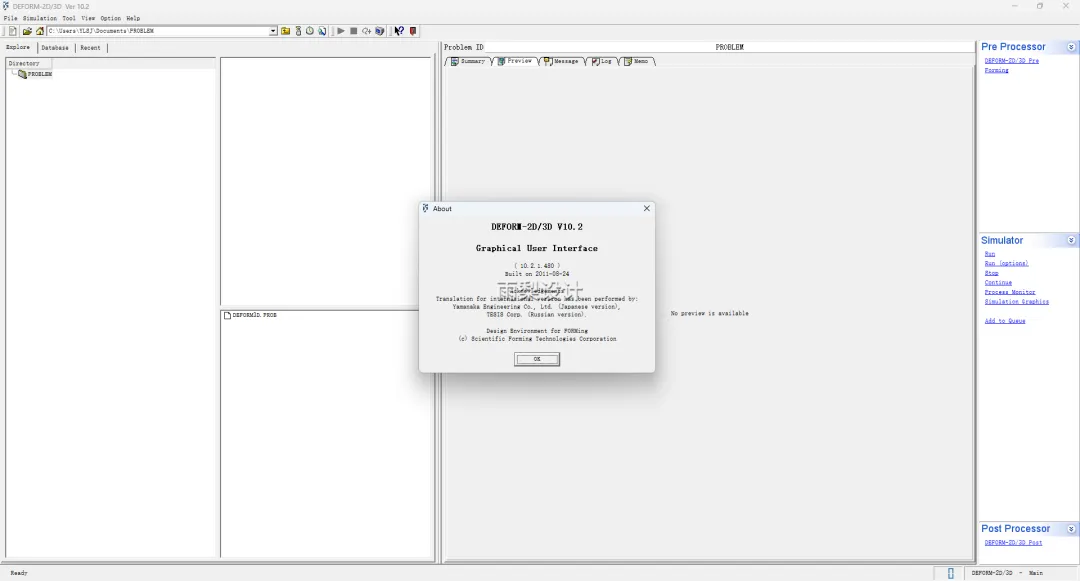Click the Continue link in Simulator
1080x581 pixels.
click(998, 283)
